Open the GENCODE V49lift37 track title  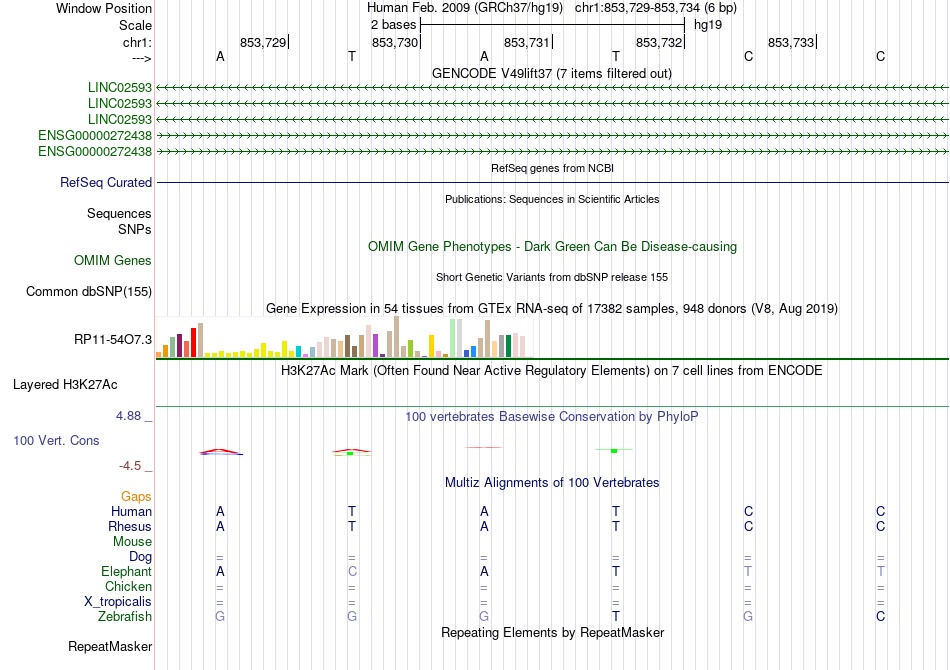552,73
